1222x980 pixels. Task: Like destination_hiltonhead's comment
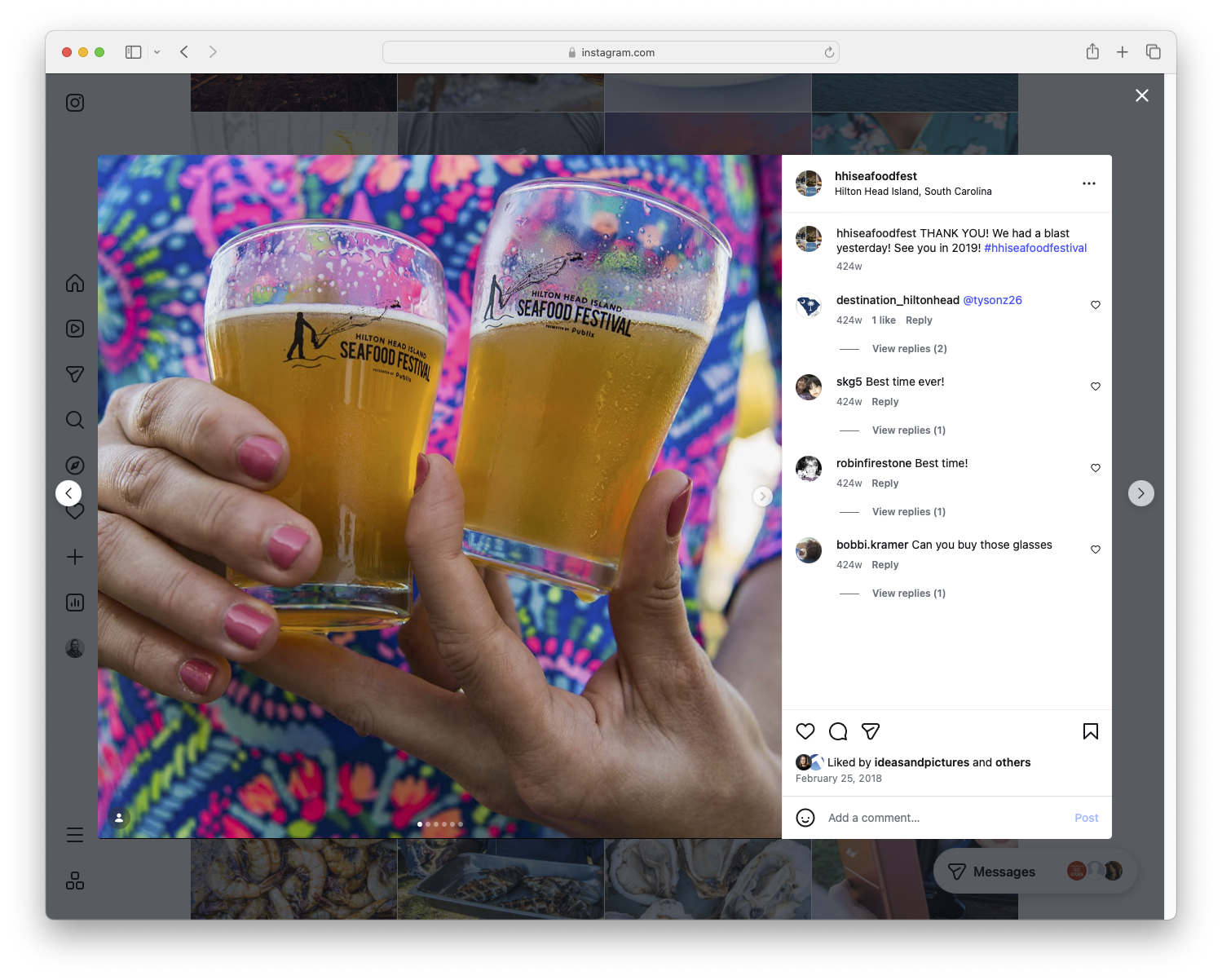coord(1096,305)
